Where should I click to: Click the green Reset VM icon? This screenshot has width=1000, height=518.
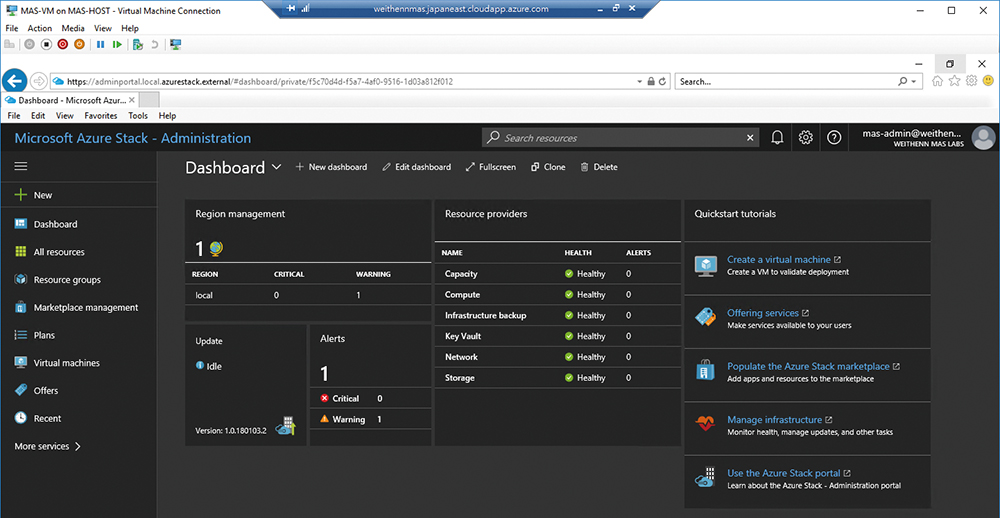pyautogui.click(x=117, y=45)
